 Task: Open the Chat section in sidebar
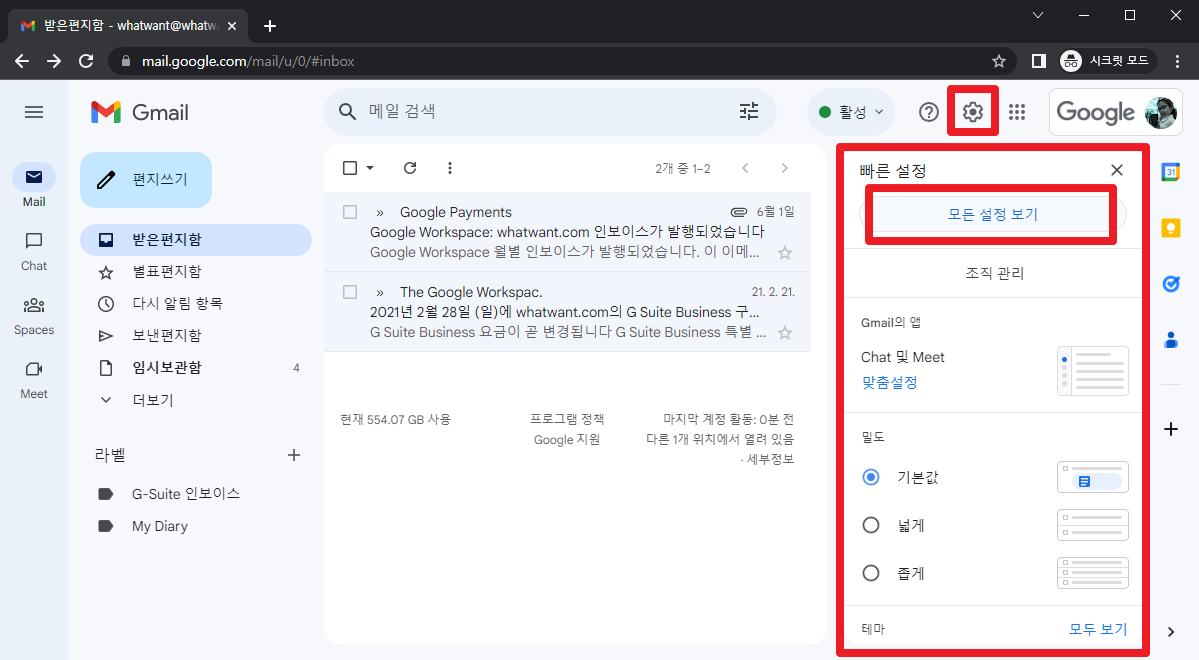[34, 252]
